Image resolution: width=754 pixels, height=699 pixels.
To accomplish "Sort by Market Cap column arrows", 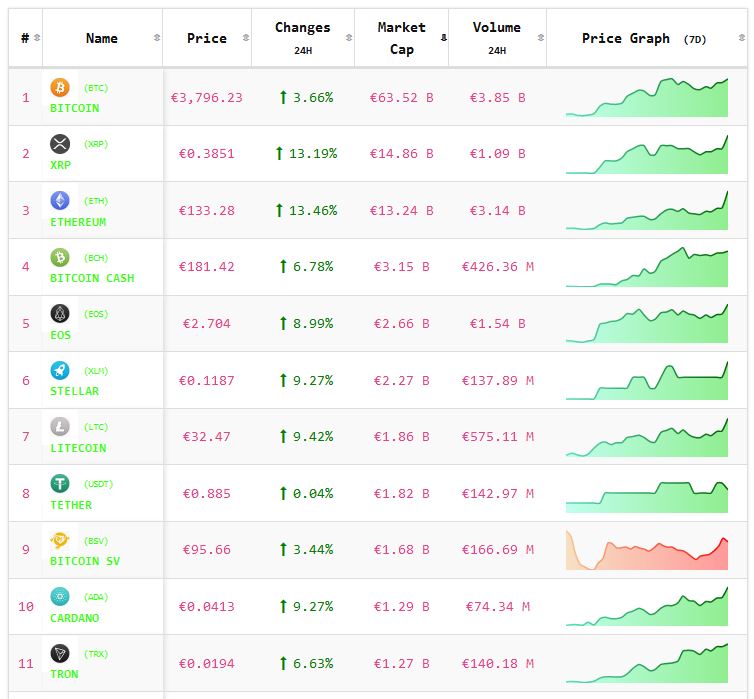I will (443, 38).
